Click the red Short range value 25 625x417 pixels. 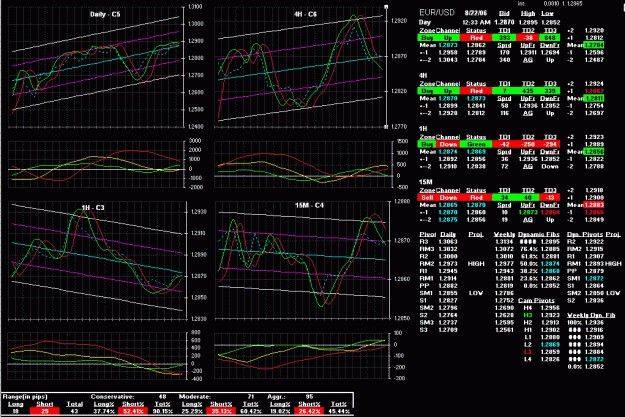45,411
